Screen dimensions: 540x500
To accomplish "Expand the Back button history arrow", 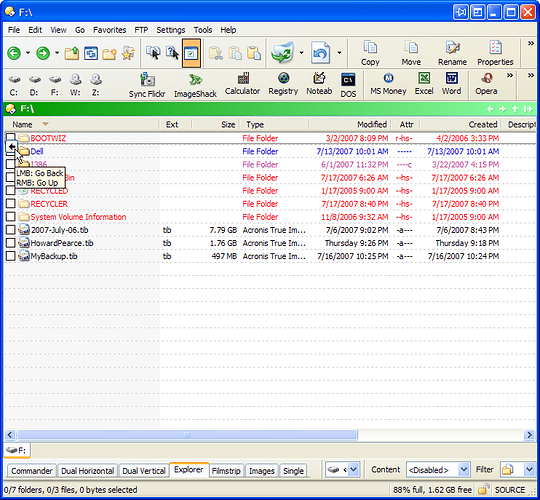I will click(28, 53).
